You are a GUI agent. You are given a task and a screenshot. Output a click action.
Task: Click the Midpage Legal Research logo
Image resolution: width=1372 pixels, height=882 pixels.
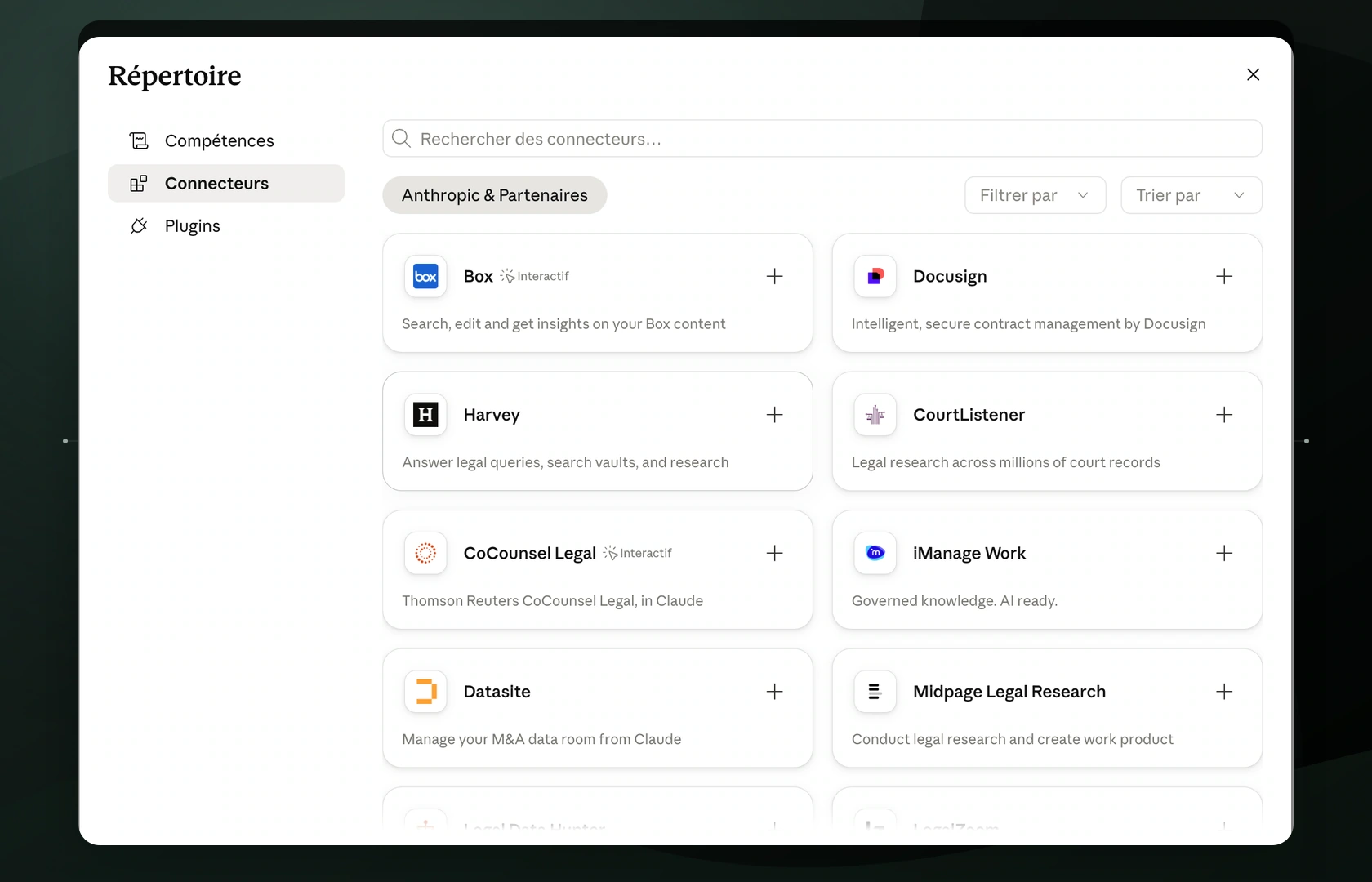(x=875, y=692)
